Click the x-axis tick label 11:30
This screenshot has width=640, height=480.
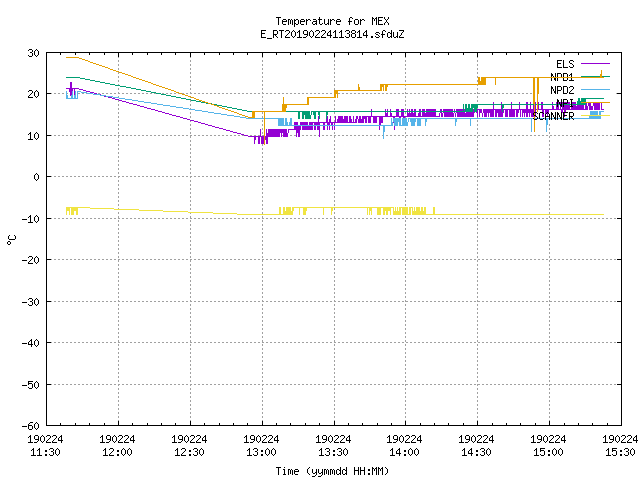click(x=45, y=452)
